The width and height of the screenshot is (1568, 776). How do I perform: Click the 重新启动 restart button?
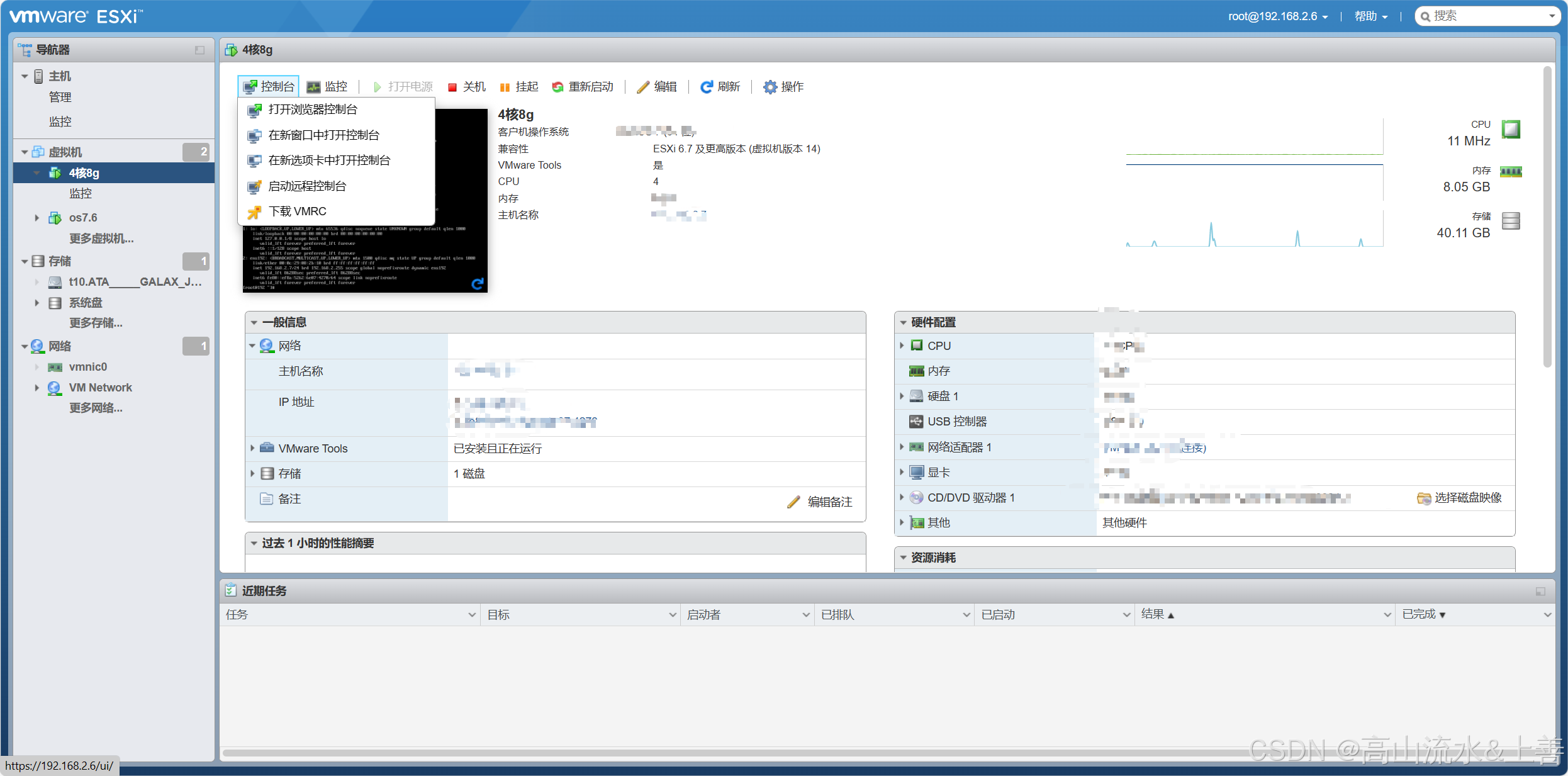pos(583,87)
